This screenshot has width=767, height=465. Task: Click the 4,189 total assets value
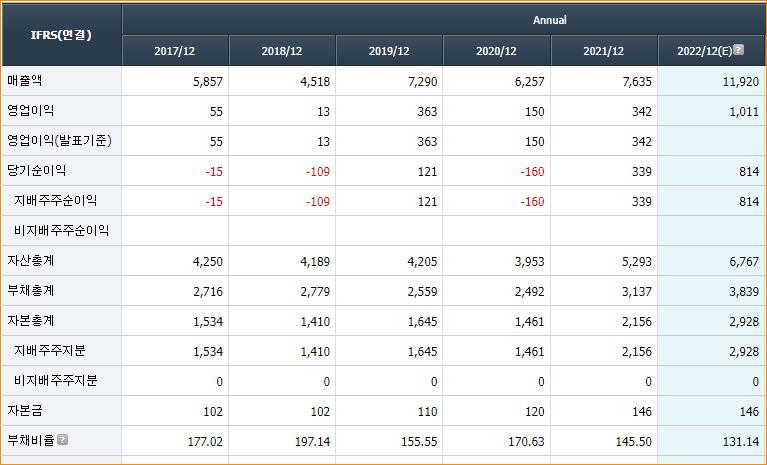click(x=315, y=262)
